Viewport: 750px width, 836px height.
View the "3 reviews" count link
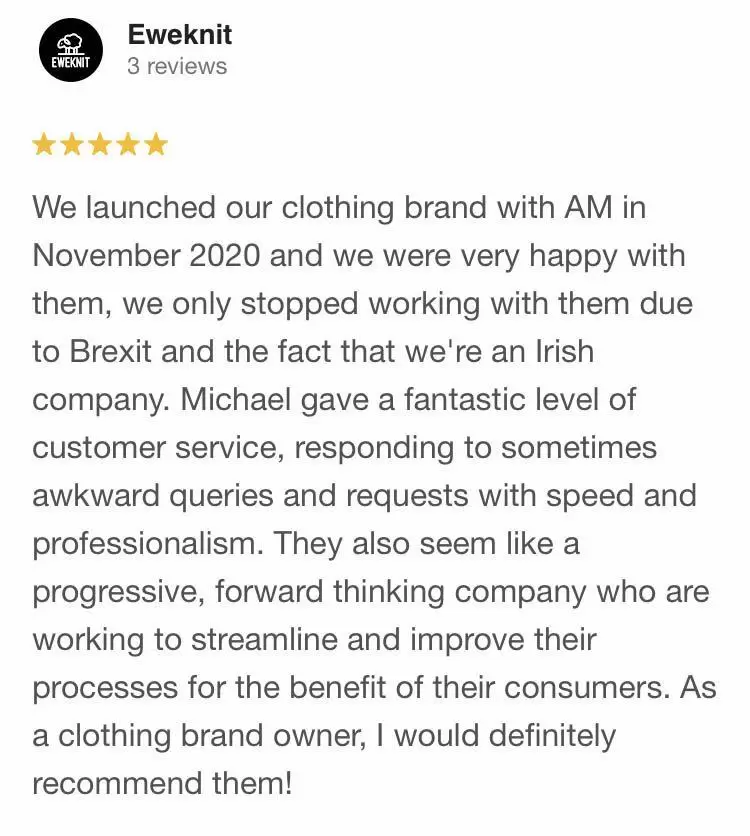[177, 67]
